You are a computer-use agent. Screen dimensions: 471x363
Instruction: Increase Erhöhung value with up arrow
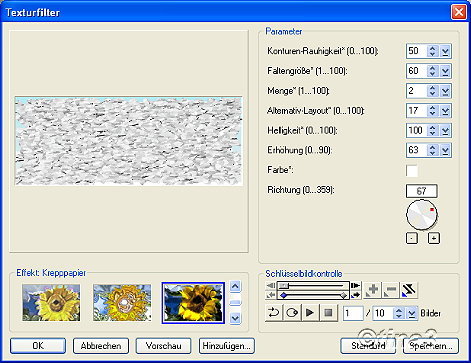click(x=432, y=147)
